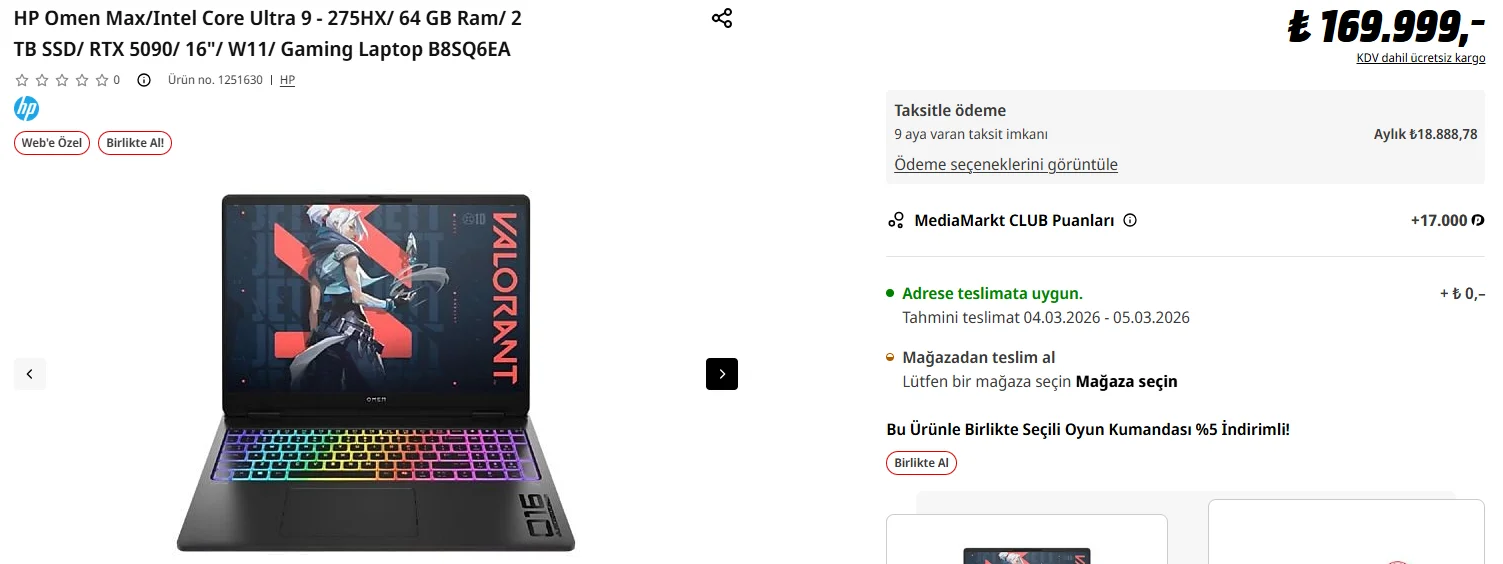Show next product image with right arrow
The width and height of the screenshot is (1503, 564).
[722, 374]
